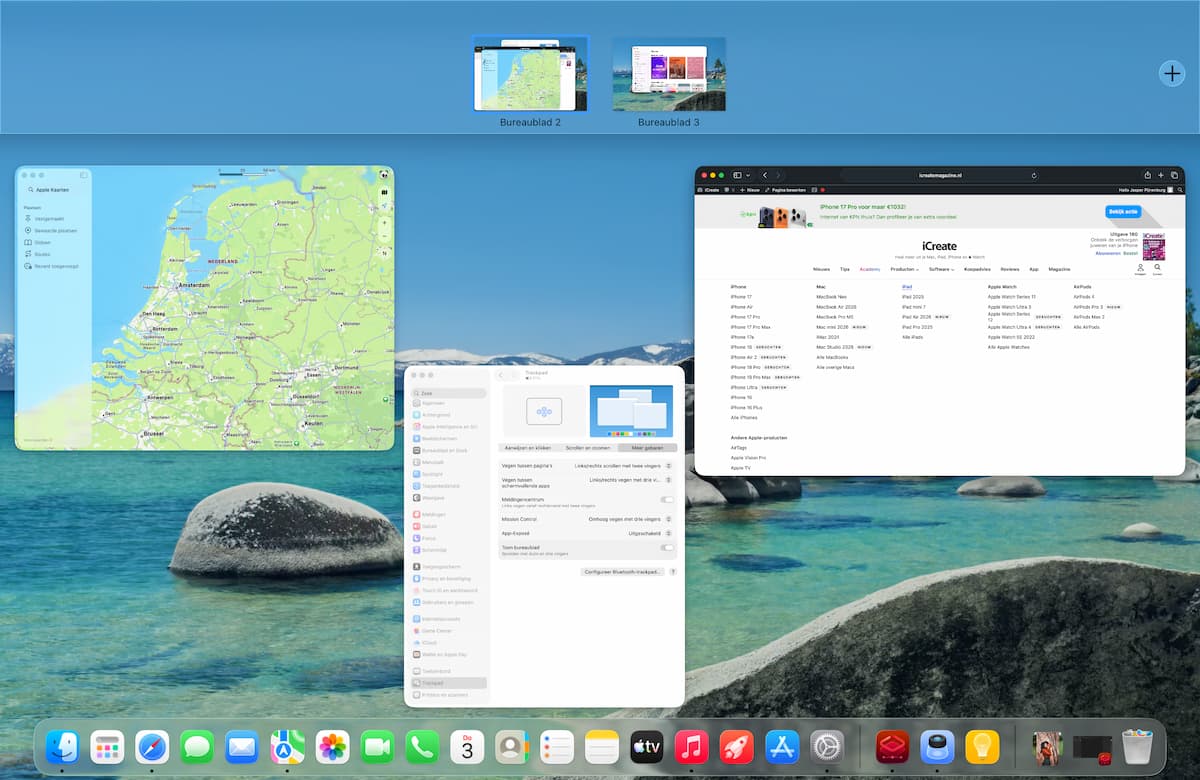Viewport: 1200px width, 780px height.
Task: Open the Trash in the Dock
Action: 1137,747
